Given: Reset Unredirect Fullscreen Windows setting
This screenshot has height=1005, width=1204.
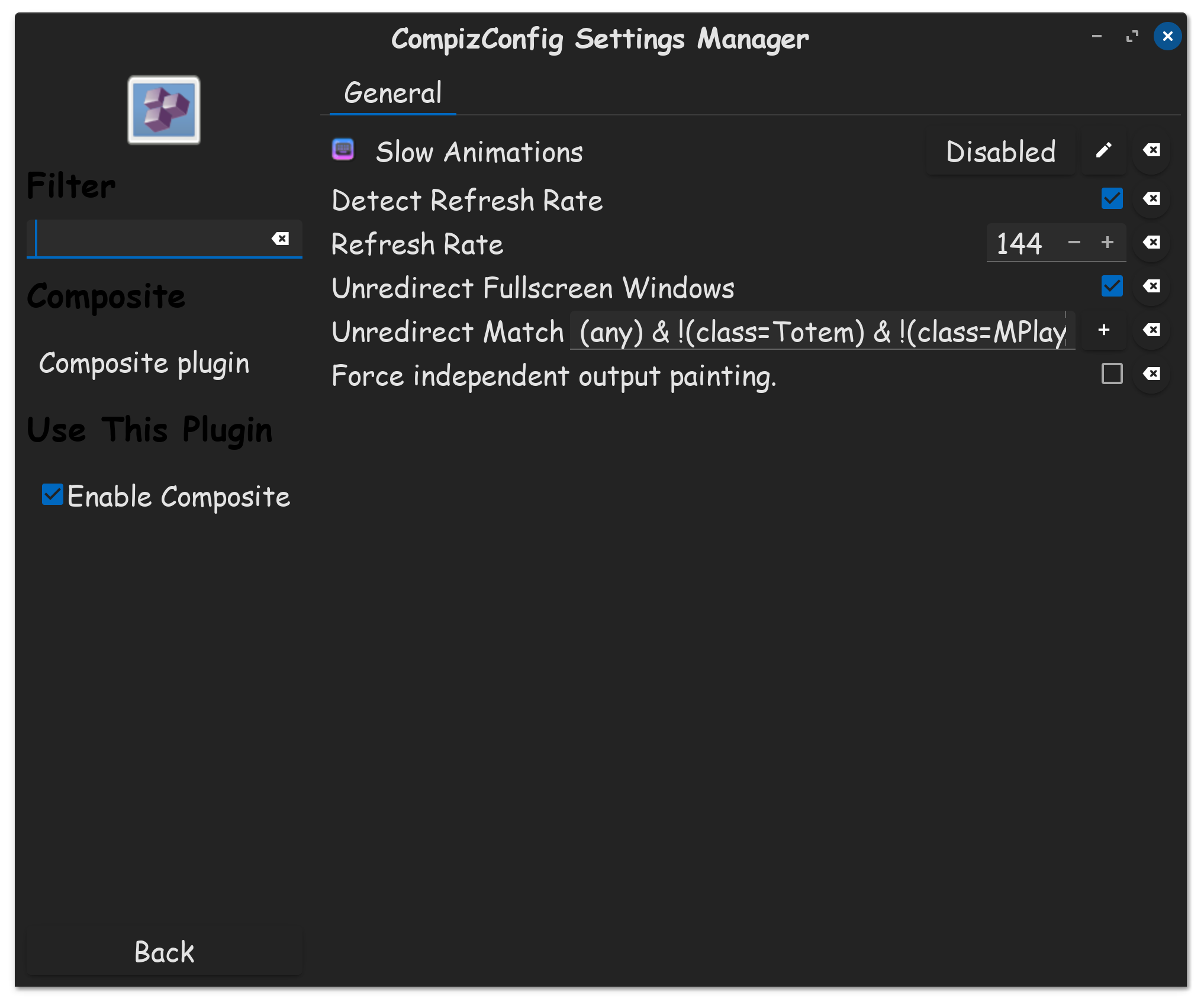Looking at the screenshot, I should tap(1151, 286).
